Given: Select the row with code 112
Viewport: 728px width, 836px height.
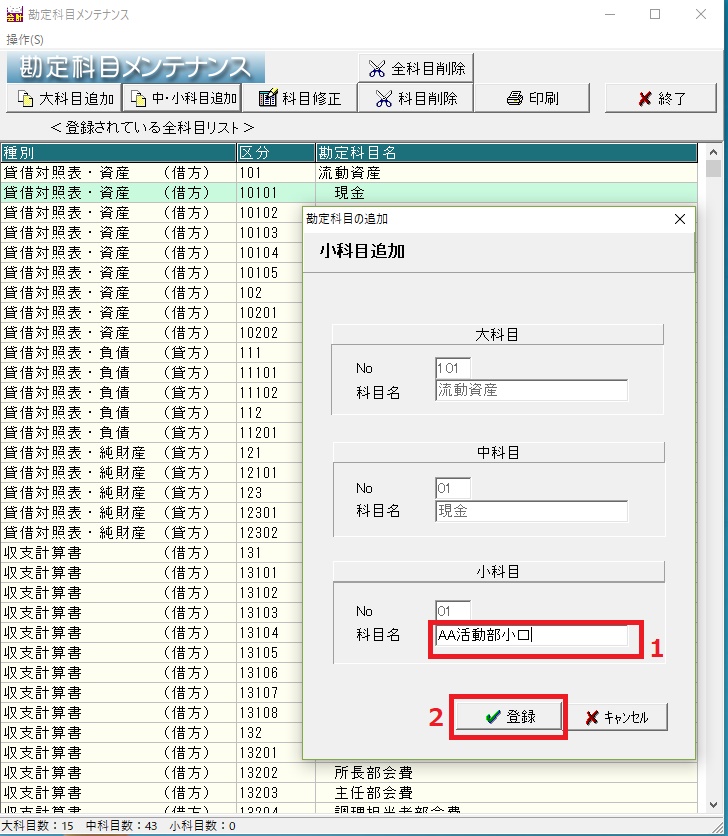Looking at the screenshot, I should (x=151, y=413).
